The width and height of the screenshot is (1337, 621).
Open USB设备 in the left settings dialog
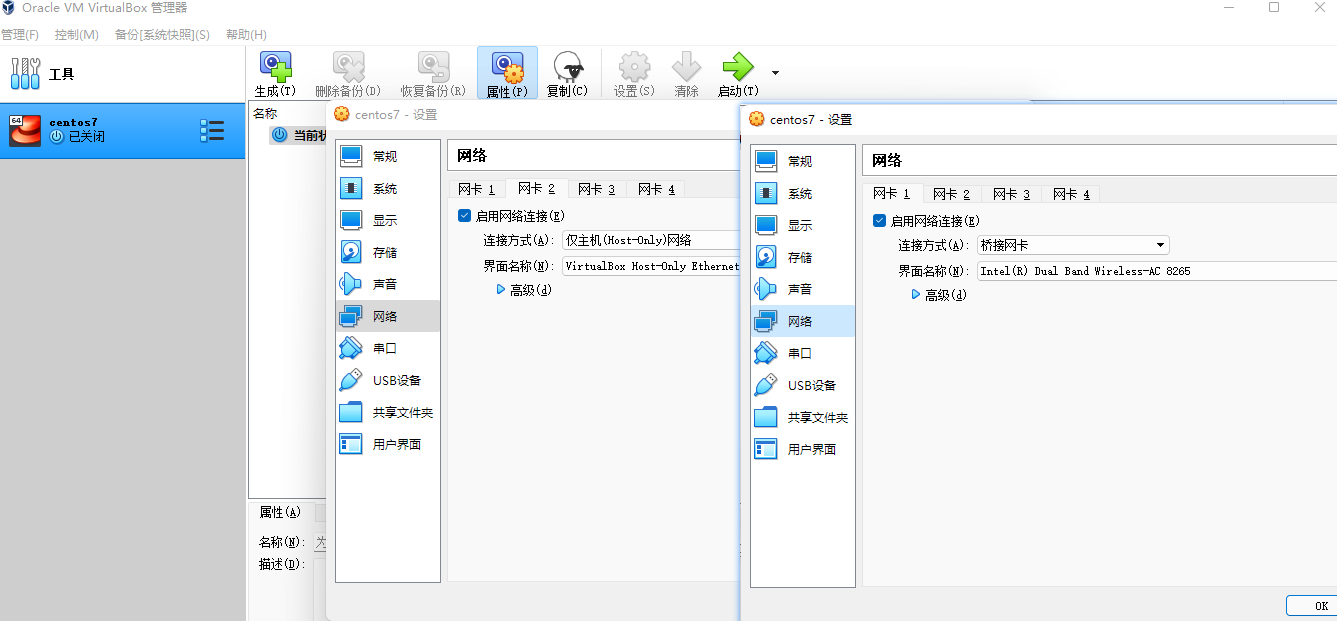pos(388,380)
